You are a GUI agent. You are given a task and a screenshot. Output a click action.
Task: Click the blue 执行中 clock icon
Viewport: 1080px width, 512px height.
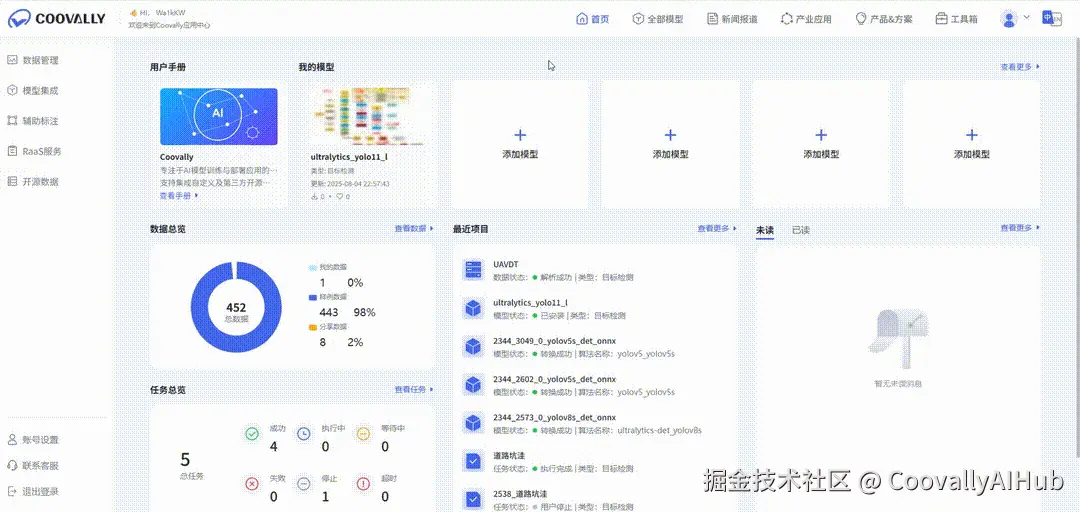click(304, 433)
